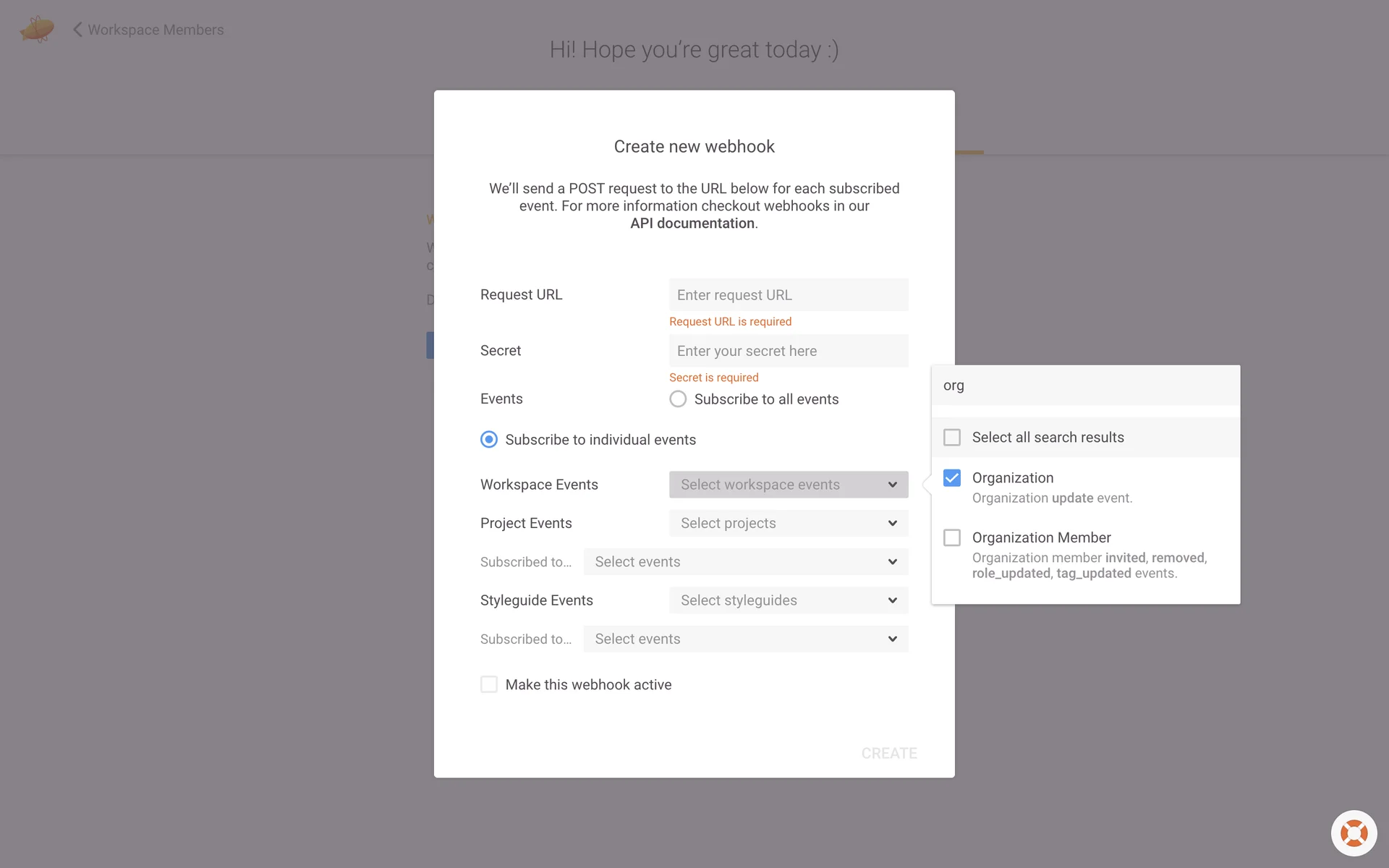Click the Select styleguides chevron arrow
This screenshot has height=868, width=1389.
892,600
